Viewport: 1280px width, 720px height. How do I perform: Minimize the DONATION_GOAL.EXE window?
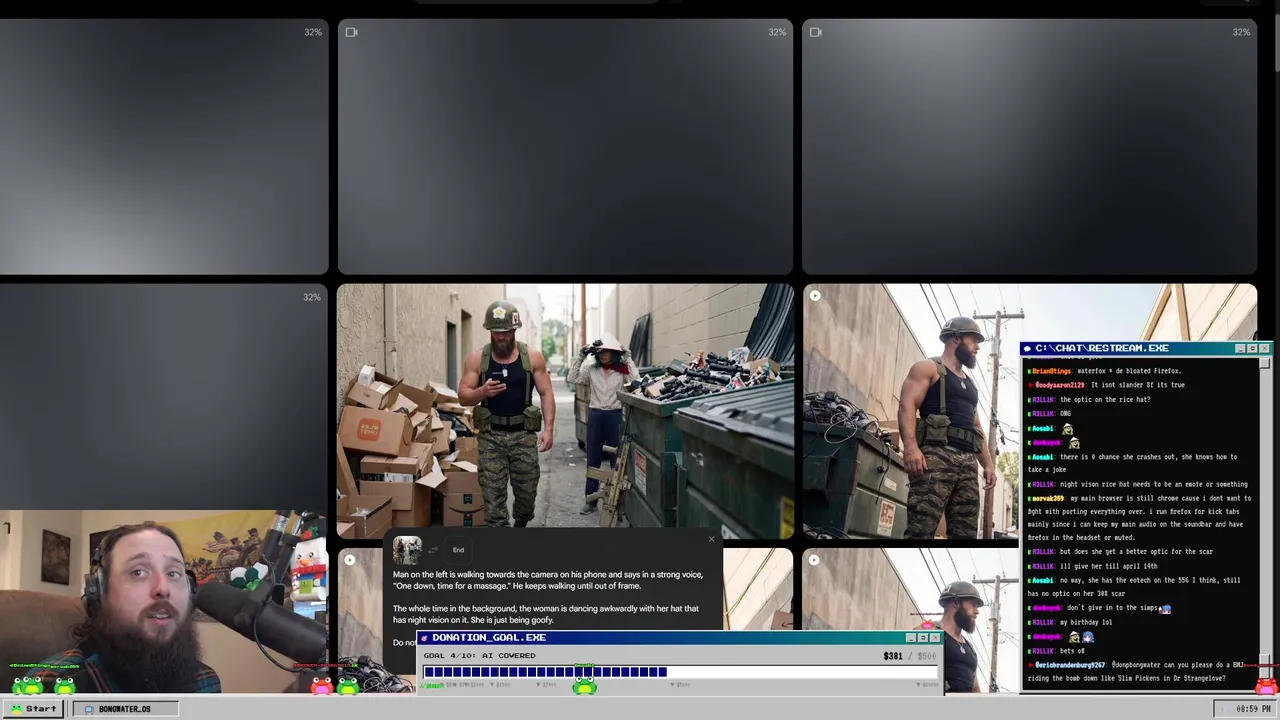pyautogui.click(x=911, y=638)
